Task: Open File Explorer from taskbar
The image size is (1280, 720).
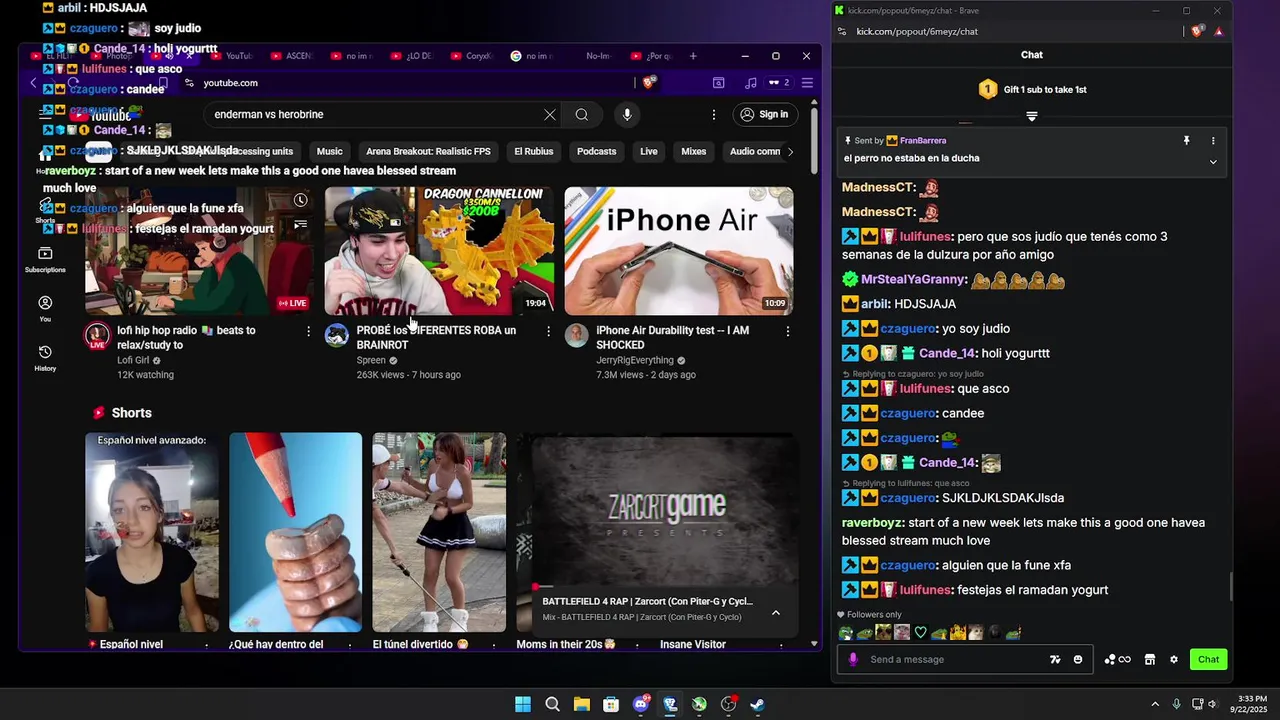Action: (581, 704)
